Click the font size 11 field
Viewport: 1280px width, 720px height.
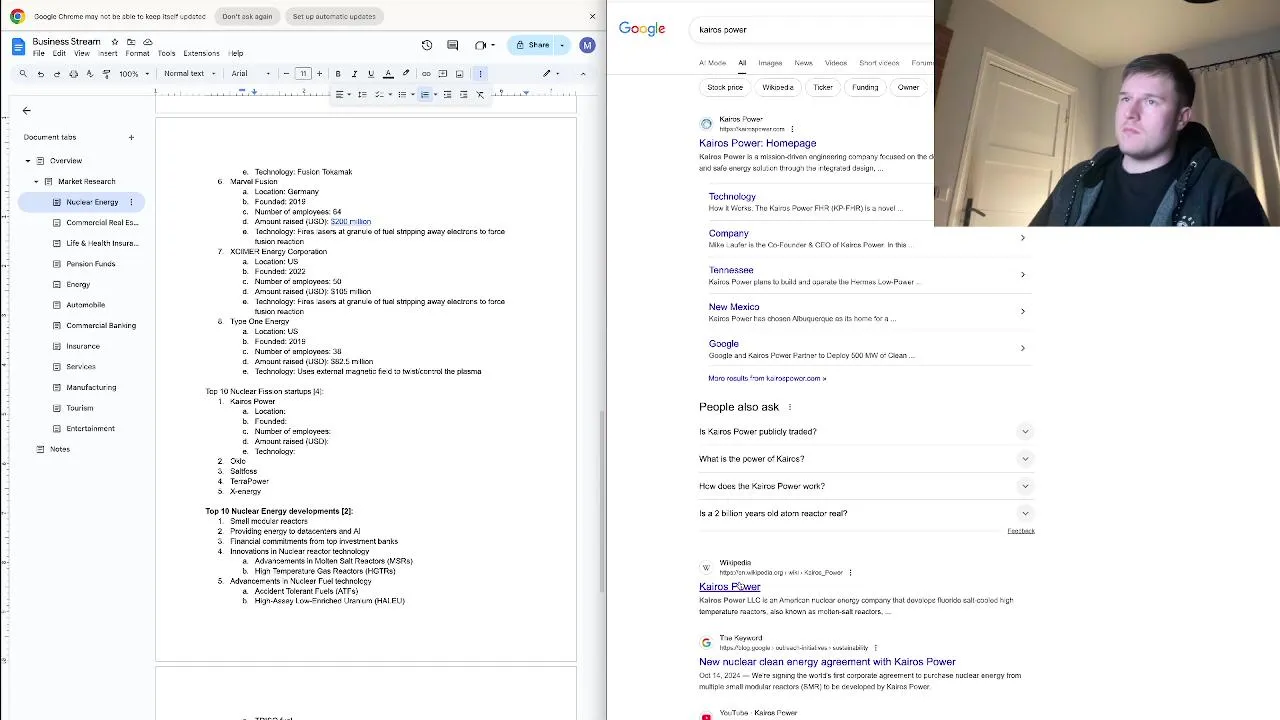[303, 74]
